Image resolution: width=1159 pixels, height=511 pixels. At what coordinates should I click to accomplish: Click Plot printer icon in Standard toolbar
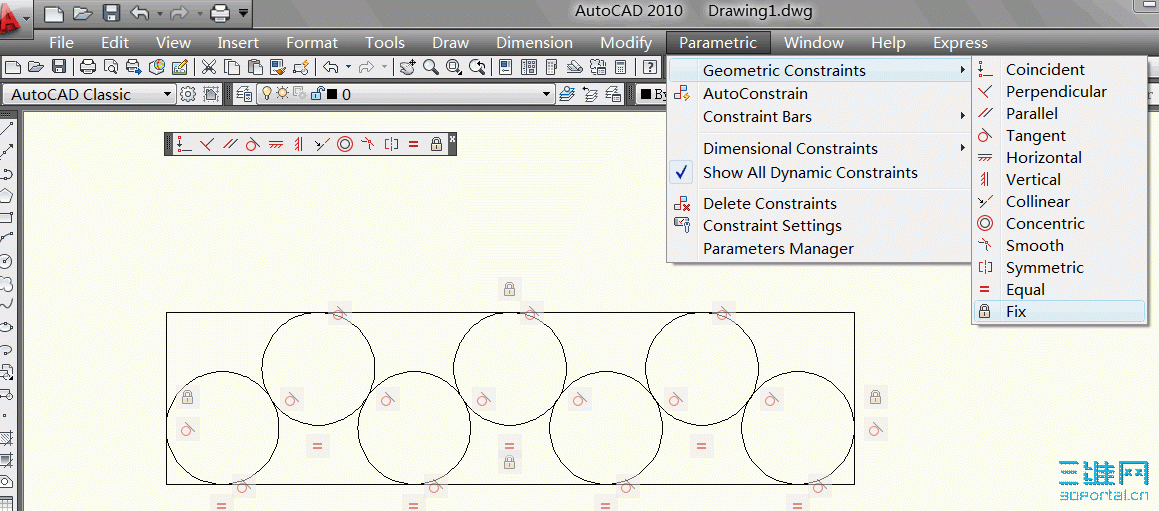tap(88, 68)
